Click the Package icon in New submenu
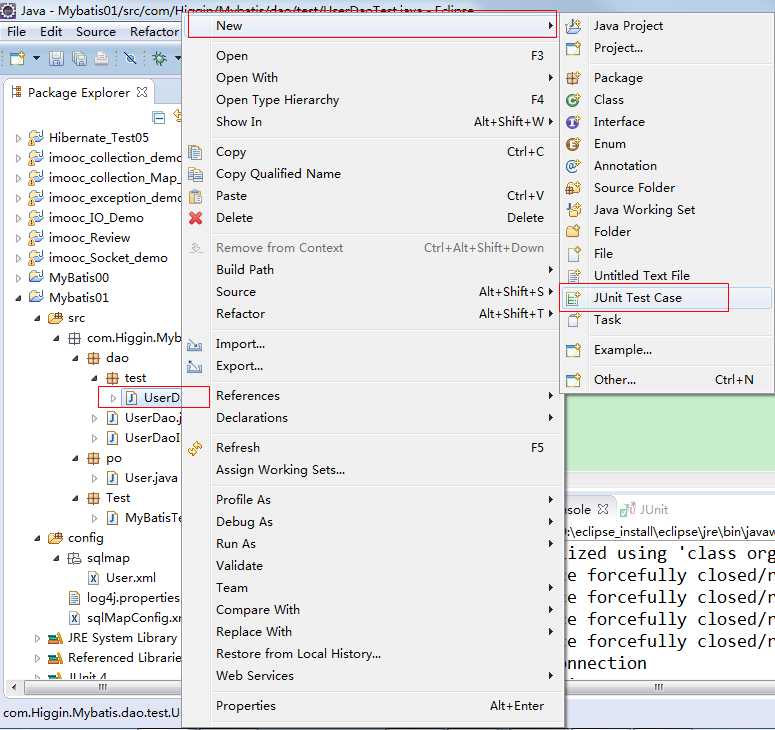Screen dimensions: 775x730 coord(573,78)
